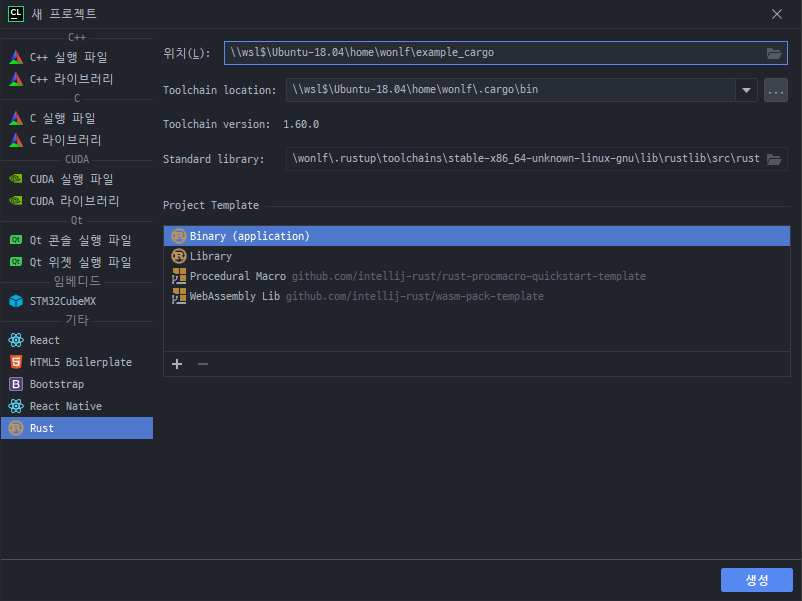This screenshot has height=601, width=802.
Task: Select the Rust project type
Action: coord(77,428)
